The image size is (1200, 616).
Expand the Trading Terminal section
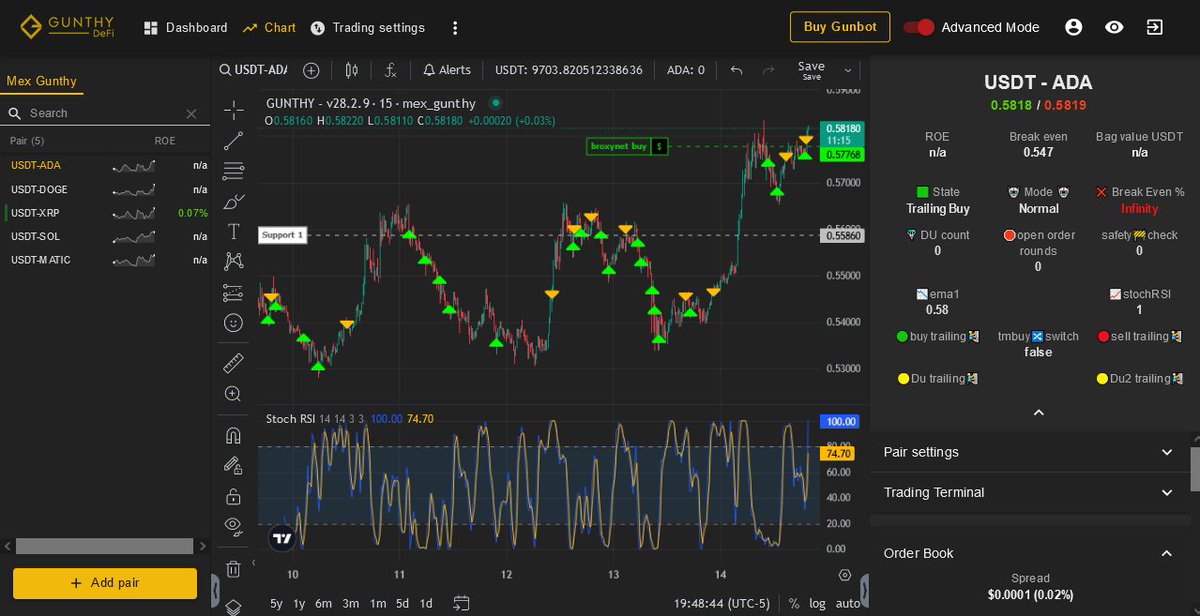point(1030,492)
